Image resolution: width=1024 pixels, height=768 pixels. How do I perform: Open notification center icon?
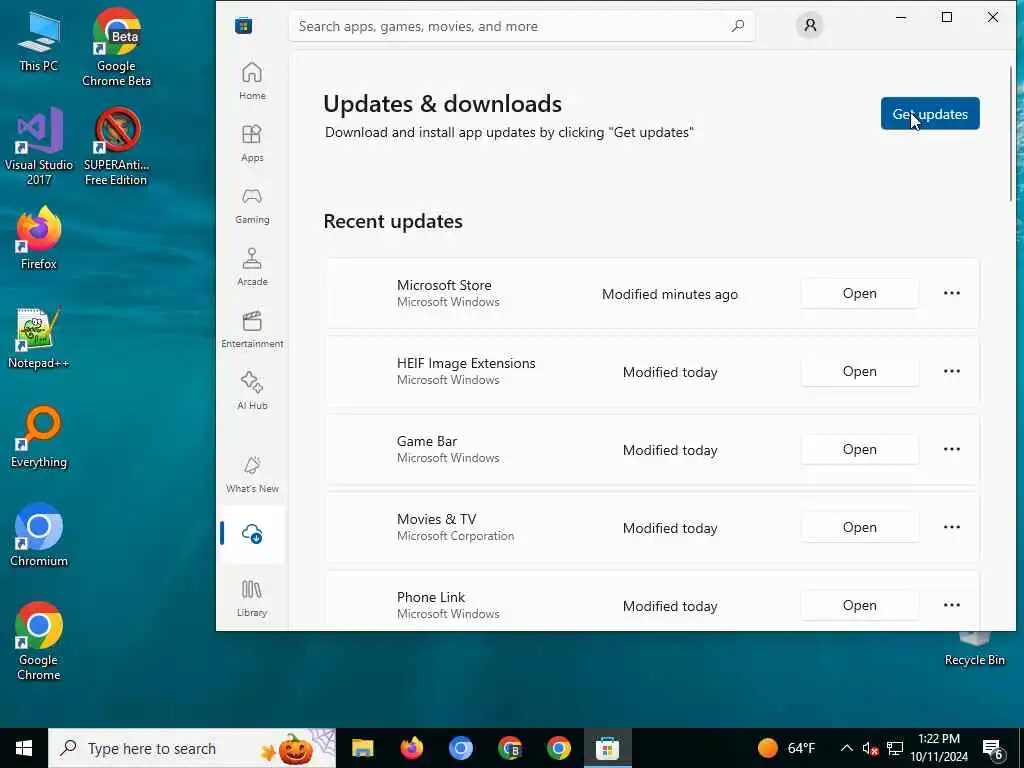(993, 749)
